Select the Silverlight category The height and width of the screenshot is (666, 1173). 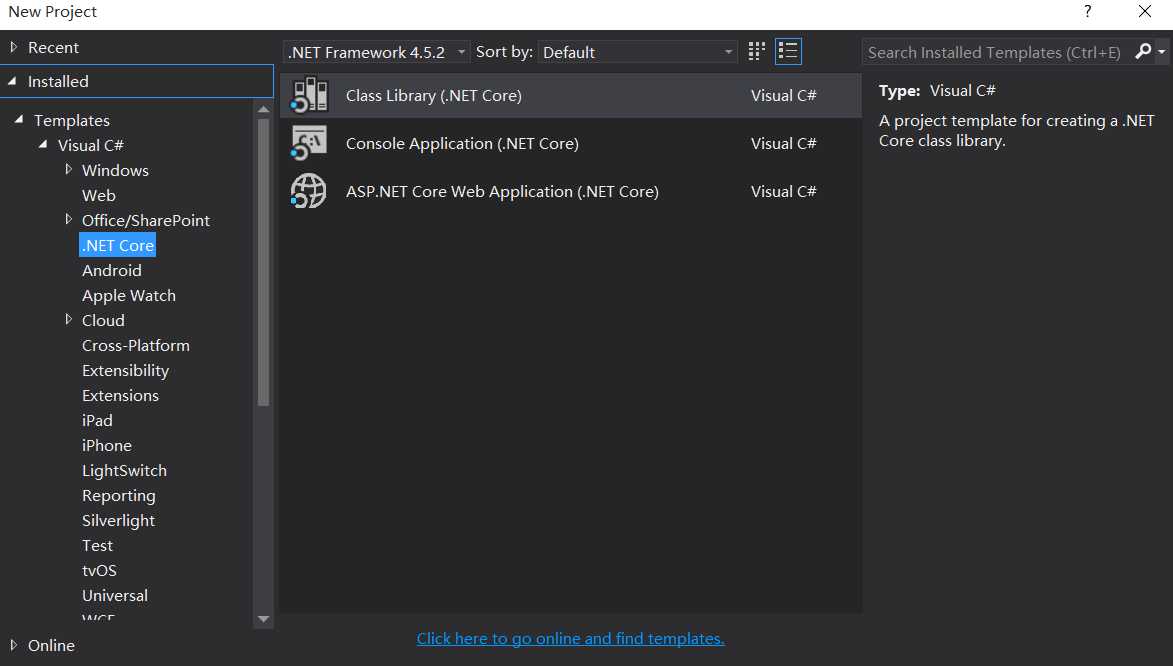pos(118,521)
